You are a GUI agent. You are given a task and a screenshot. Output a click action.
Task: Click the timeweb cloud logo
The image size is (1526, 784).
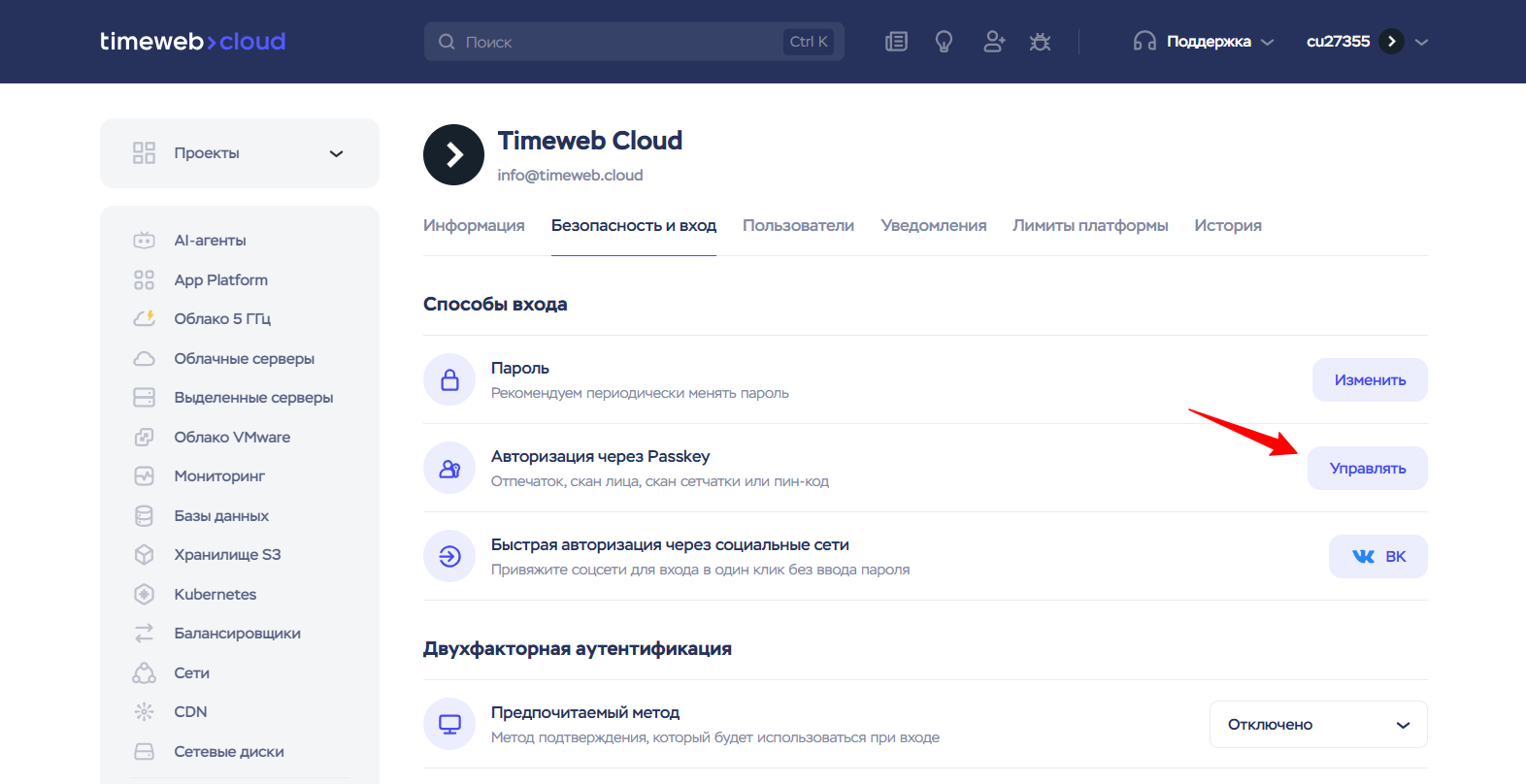pyautogui.click(x=192, y=42)
